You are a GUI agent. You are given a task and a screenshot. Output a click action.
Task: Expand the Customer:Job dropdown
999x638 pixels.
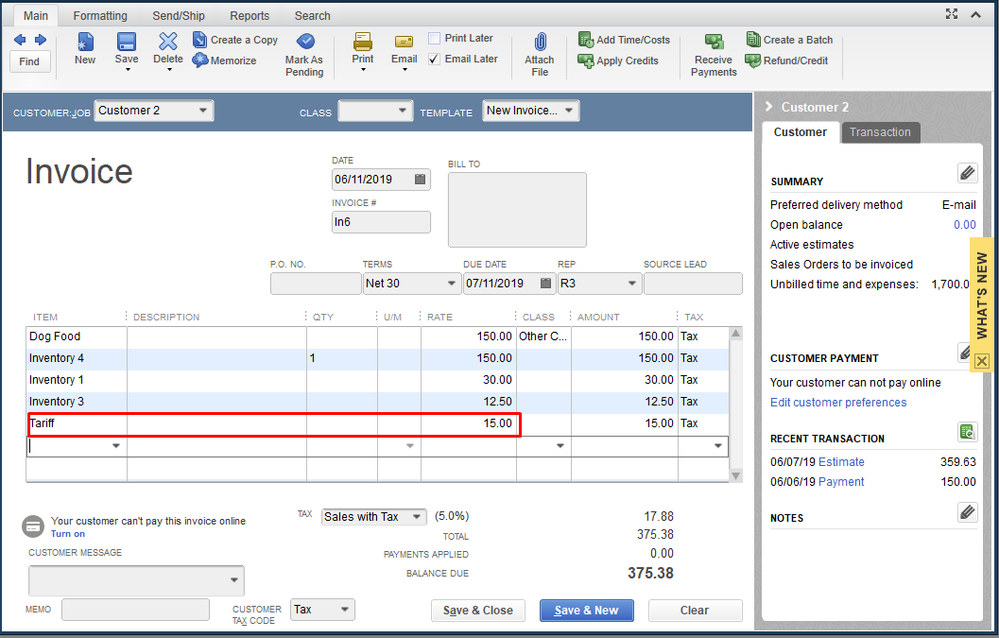(x=204, y=111)
